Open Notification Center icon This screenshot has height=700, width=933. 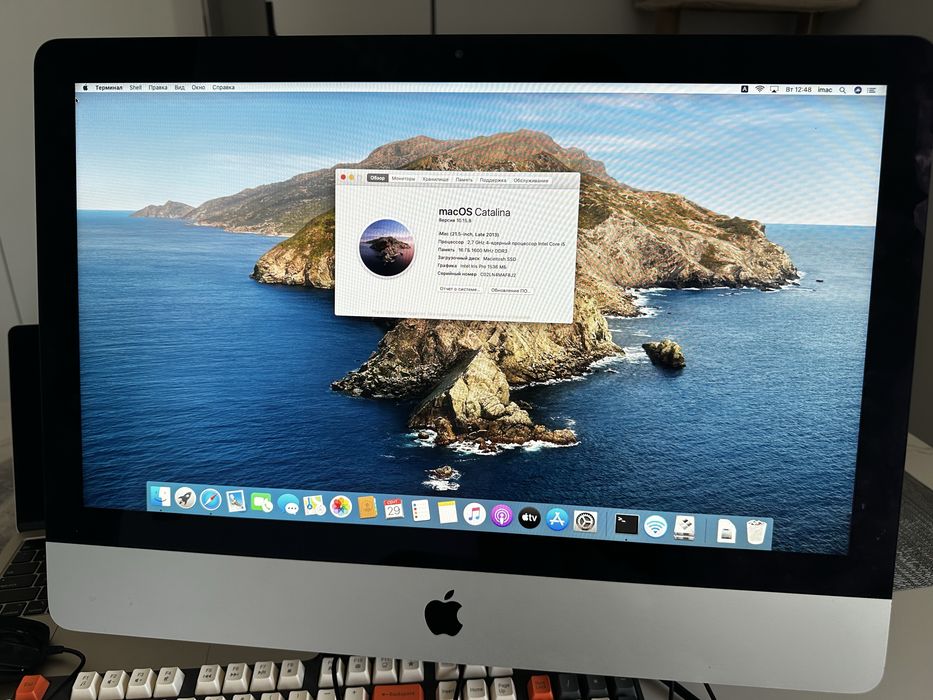point(872,90)
